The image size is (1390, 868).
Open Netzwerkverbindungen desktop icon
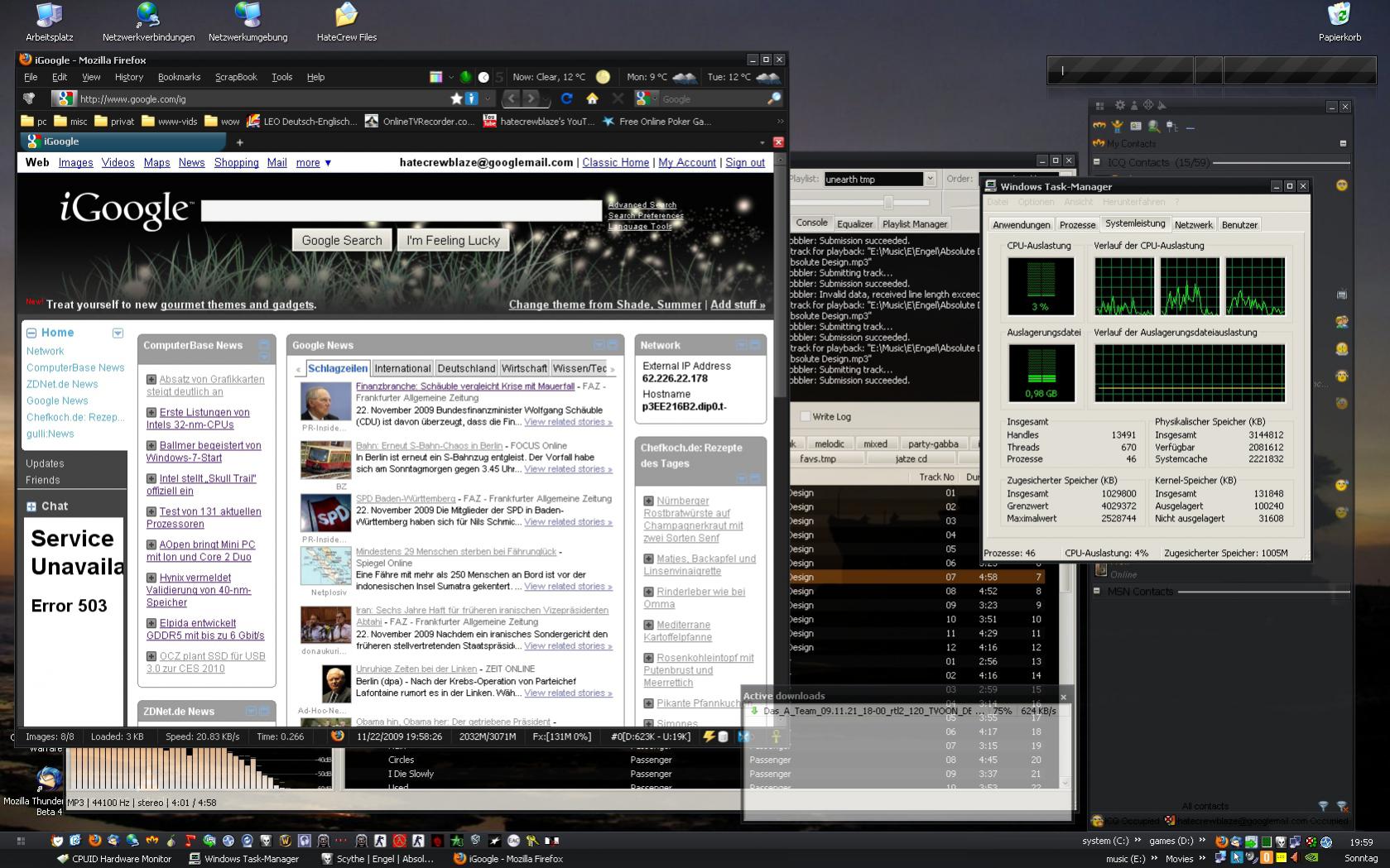point(148,22)
